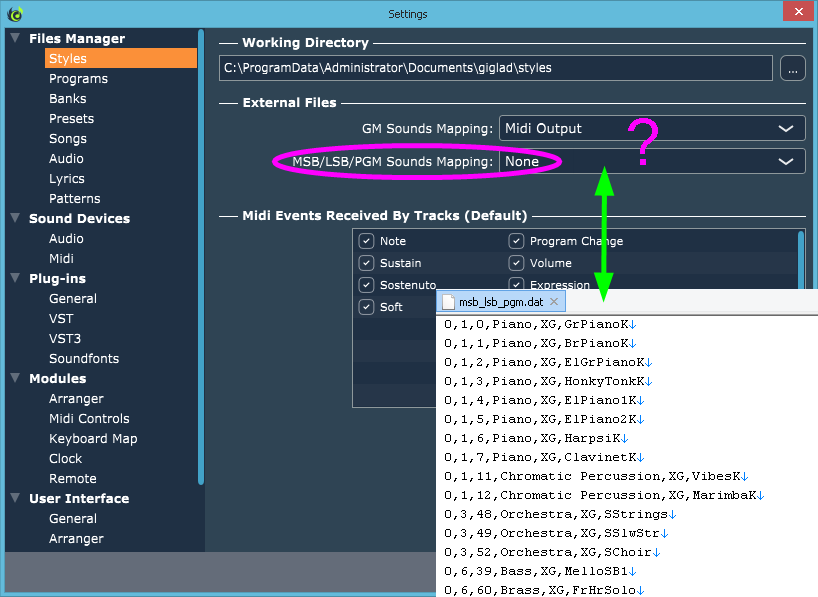Open Soundfonts settings
The height and width of the screenshot is (597, 818).
84,359
